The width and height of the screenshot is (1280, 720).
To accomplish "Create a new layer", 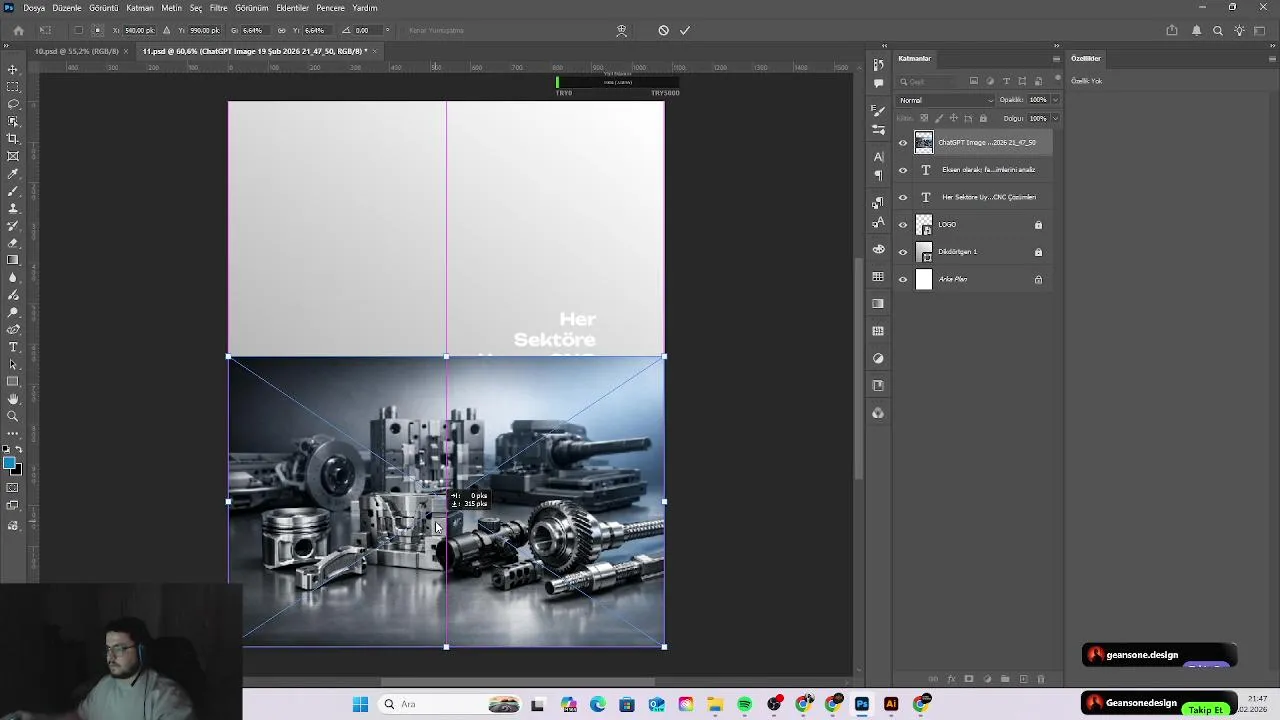I will coord(1023,679).
